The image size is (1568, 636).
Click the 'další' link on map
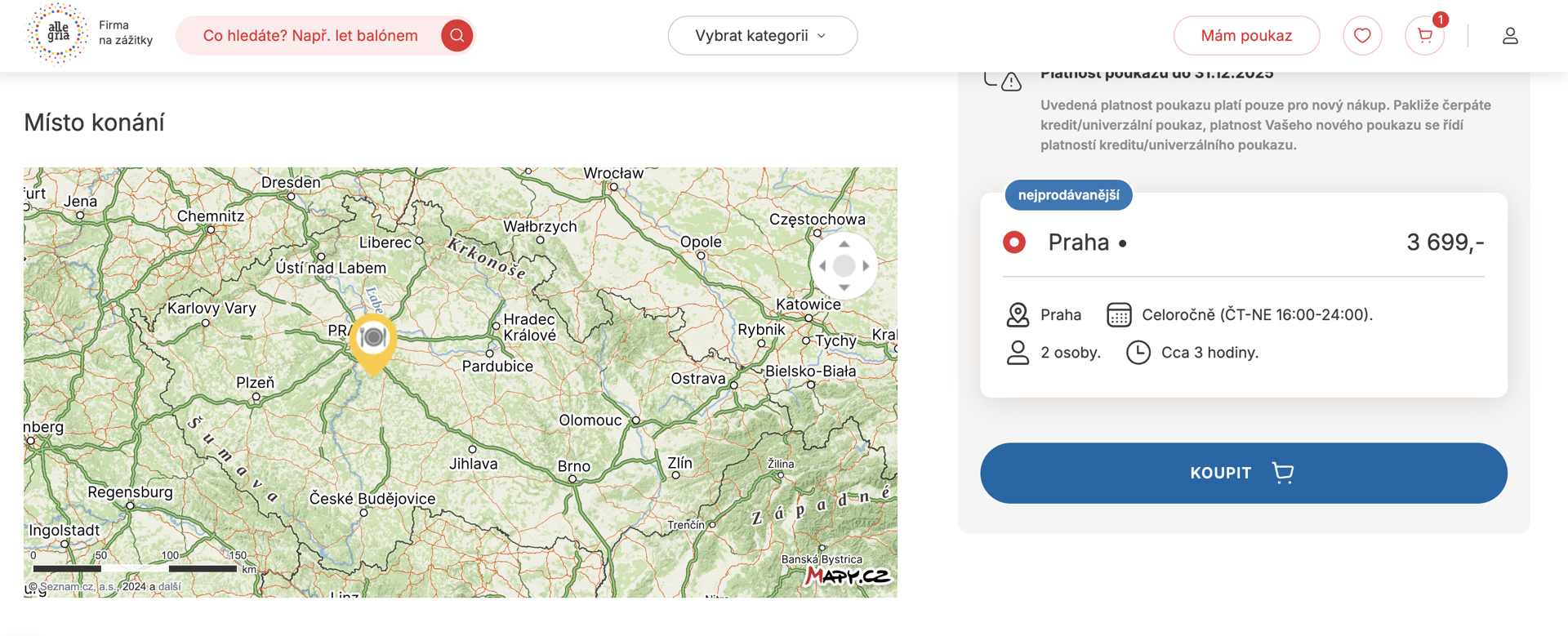[x=169, y=586]
